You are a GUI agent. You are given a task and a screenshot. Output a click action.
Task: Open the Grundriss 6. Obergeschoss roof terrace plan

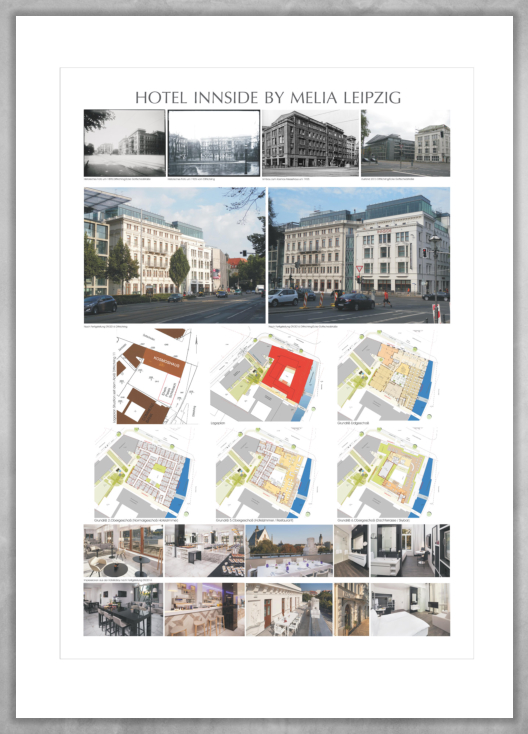pyautogui.click(x=386, y=473)
